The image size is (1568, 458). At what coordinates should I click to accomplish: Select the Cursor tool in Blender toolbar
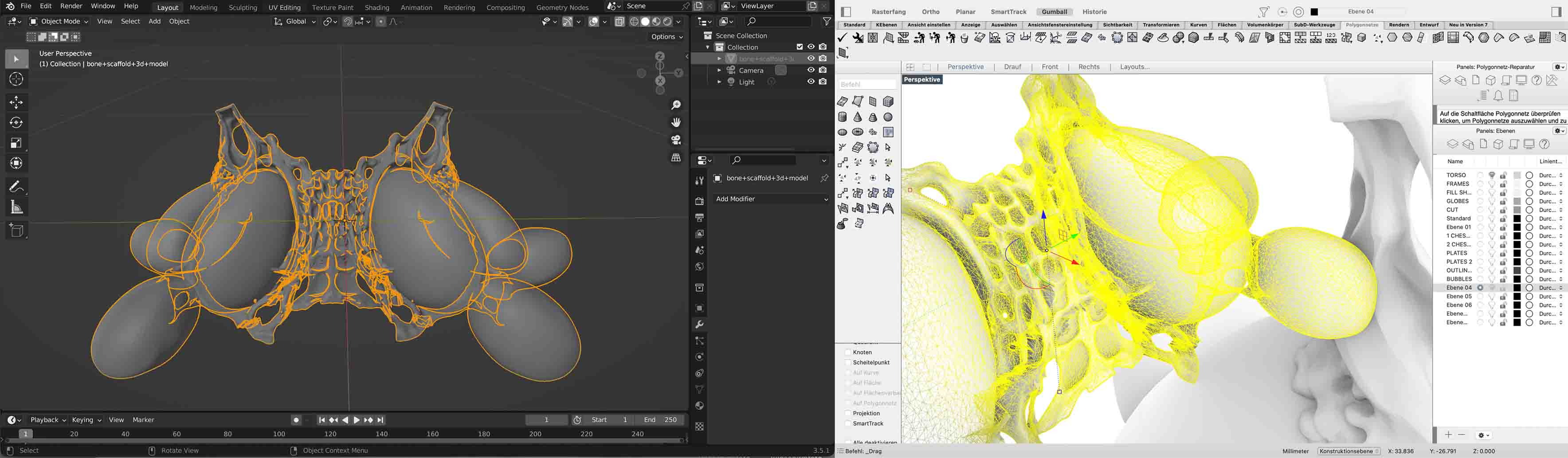[x=16, y=80]
